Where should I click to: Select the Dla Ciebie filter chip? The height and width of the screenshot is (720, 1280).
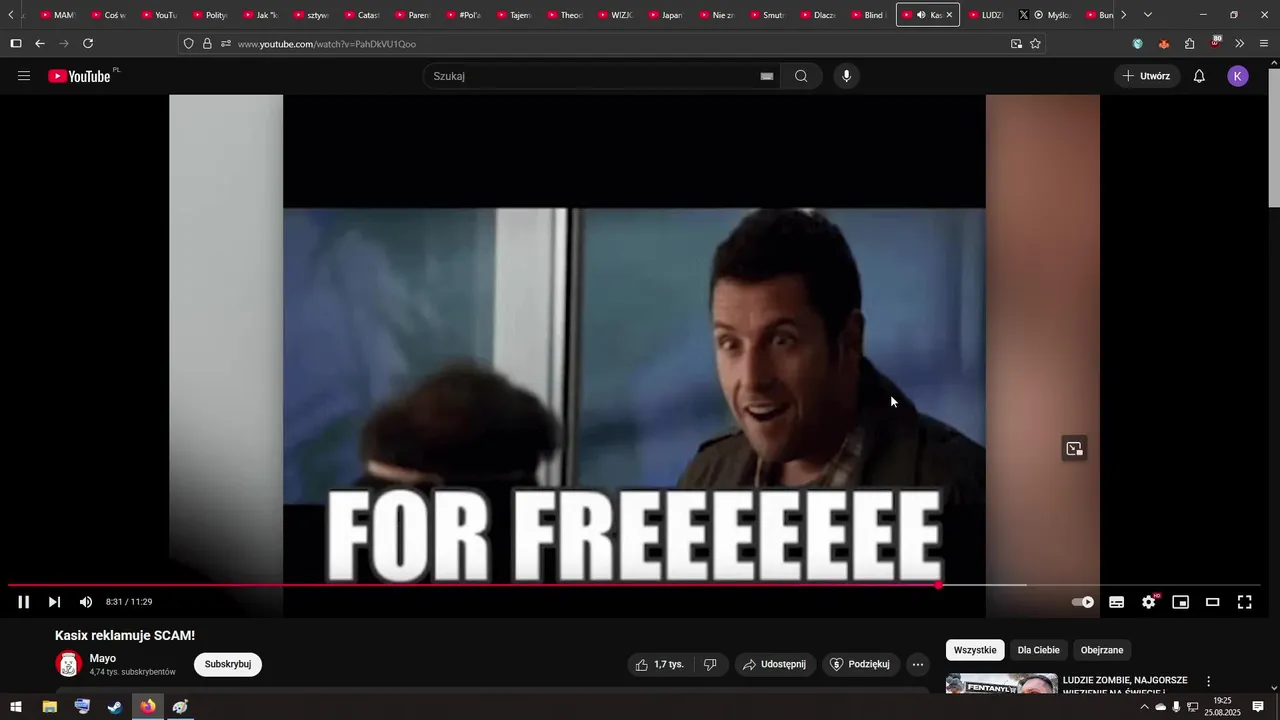pyautogui.click(x=1038, y=650)
